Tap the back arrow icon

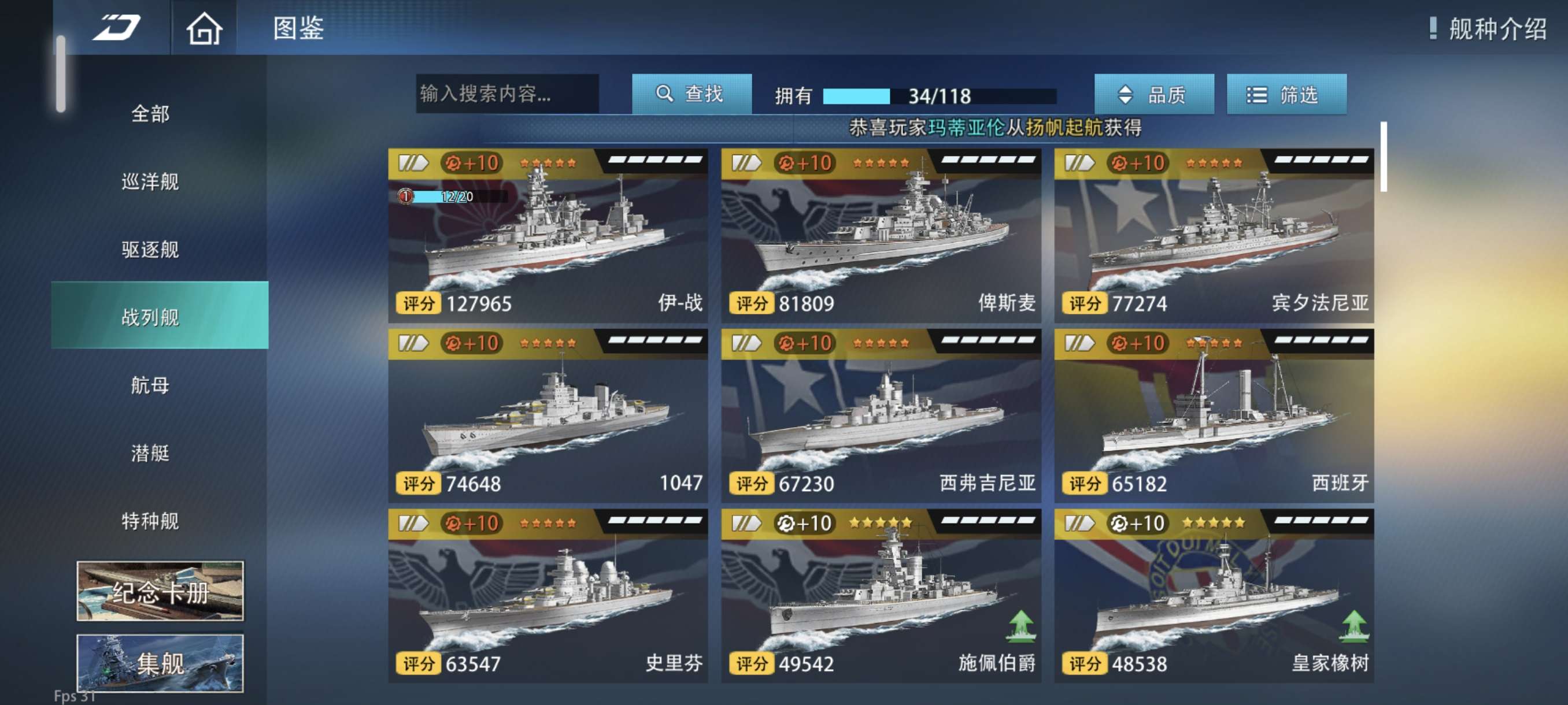pyautogui.click(x=116, y=27)
